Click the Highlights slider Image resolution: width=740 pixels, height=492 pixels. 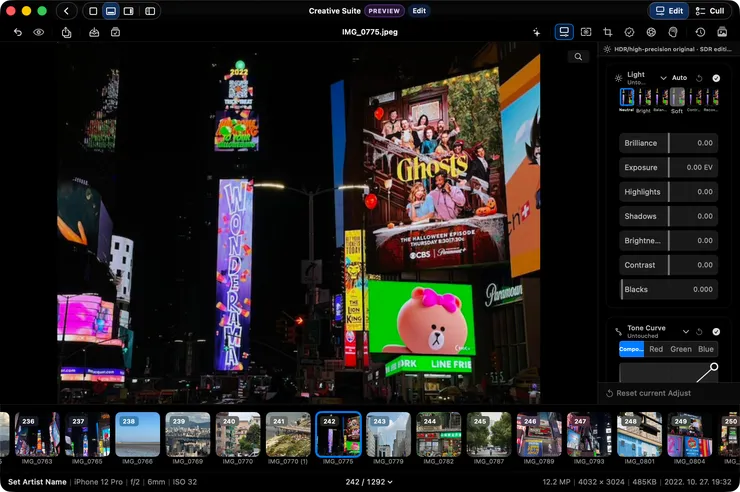(x=668, y=192)
